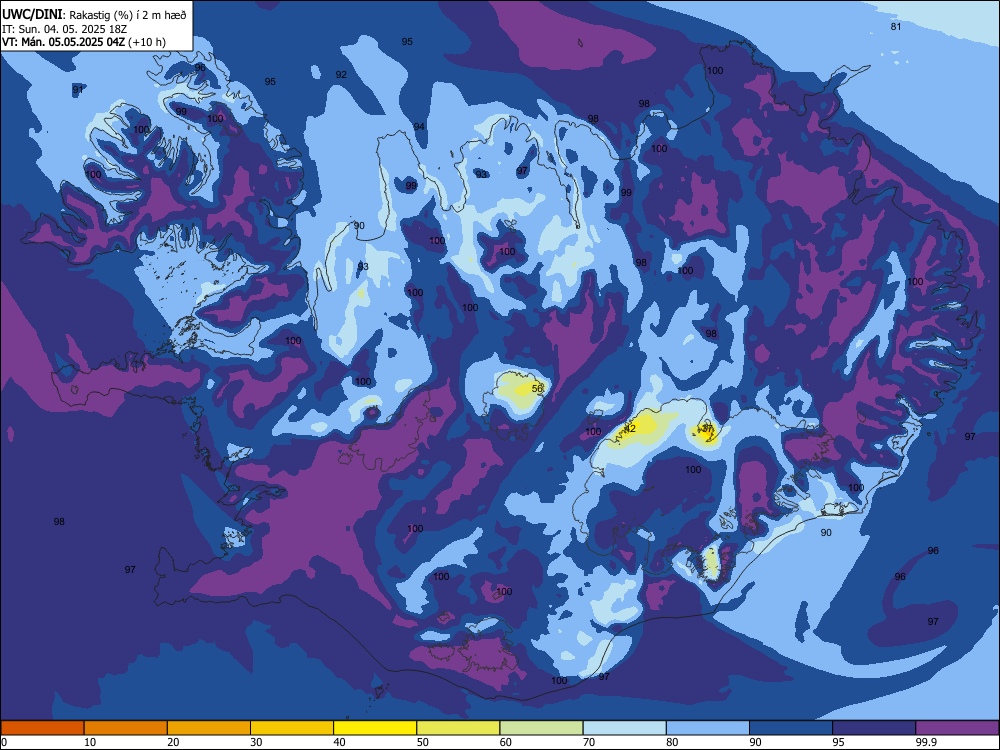The height and width of the screenshot is (750, 1000).
Task: Click the valid time 'VT: Mán. 05.05.2025 04Z (+10 h)'
Action: [84, 42]
